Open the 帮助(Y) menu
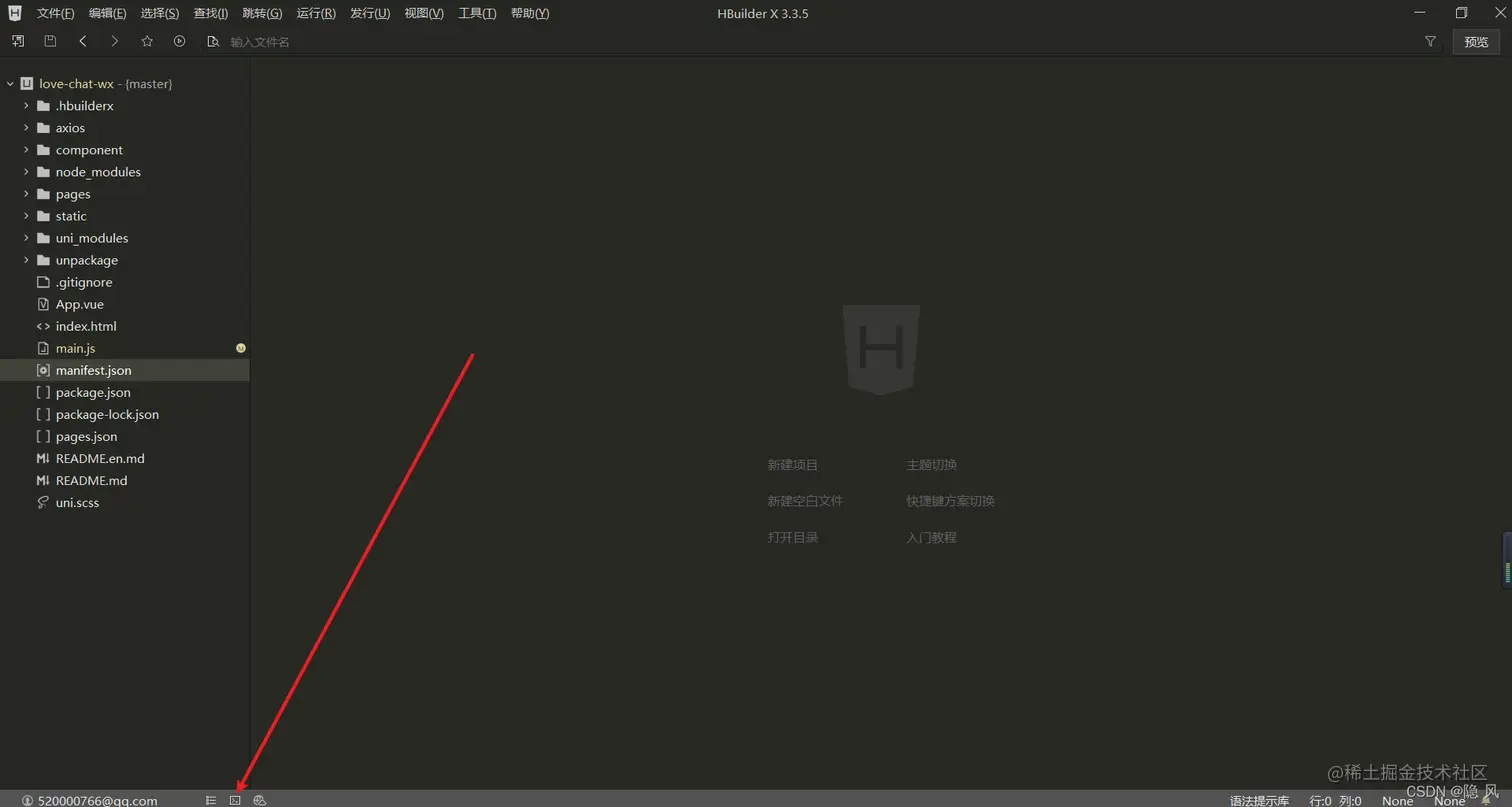This screenshot has width=1512, height=807. pos(530,13)
